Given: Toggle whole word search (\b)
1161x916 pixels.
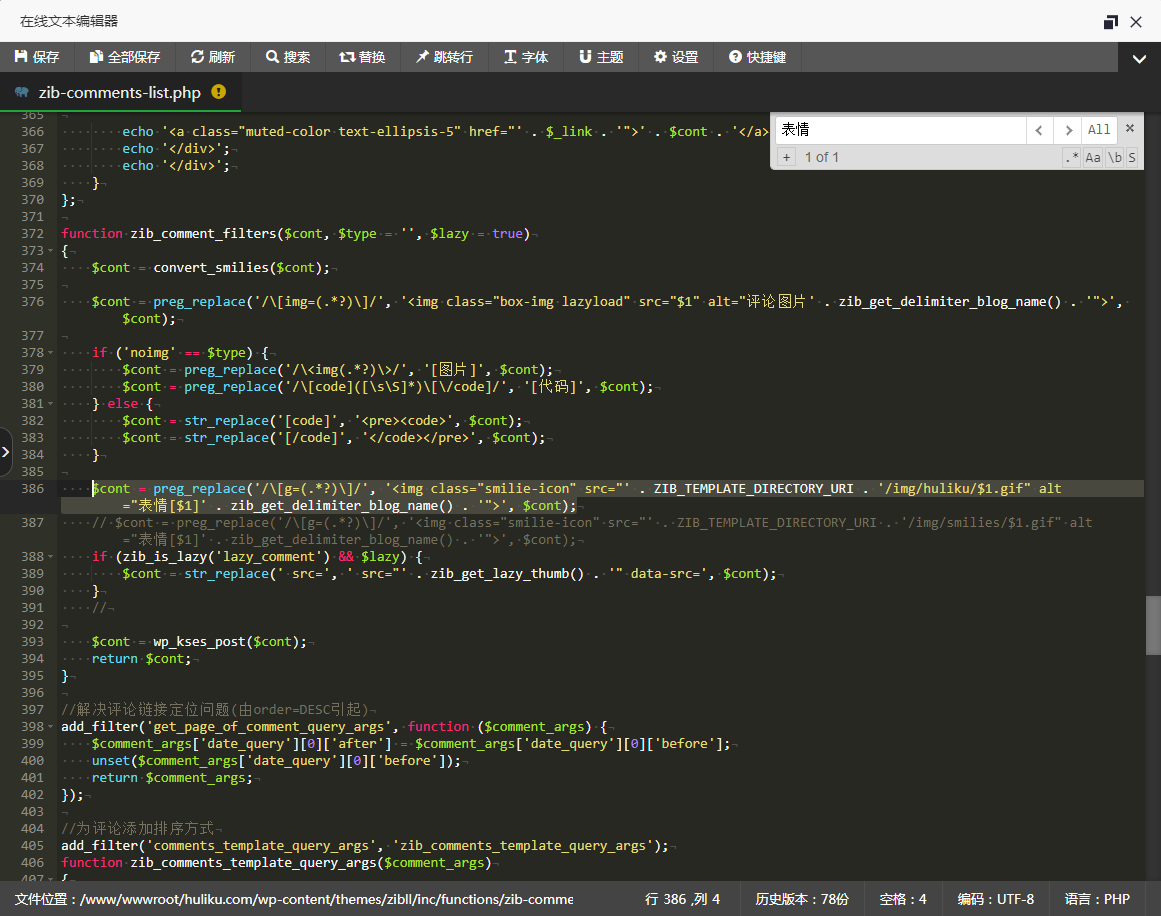Looking at the screenshot, I should (x=1114, y=157).
